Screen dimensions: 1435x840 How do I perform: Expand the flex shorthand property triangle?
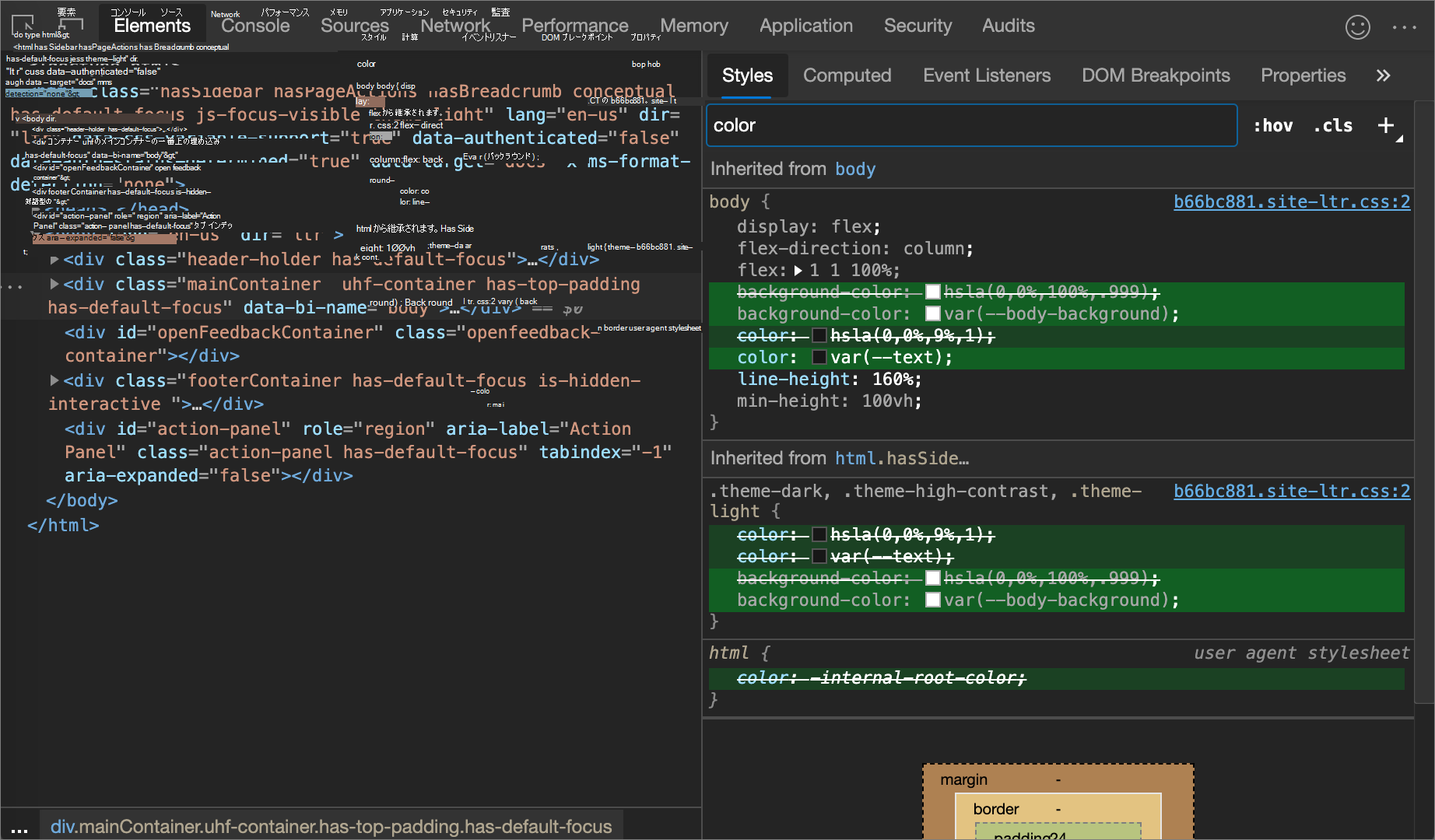798,271
